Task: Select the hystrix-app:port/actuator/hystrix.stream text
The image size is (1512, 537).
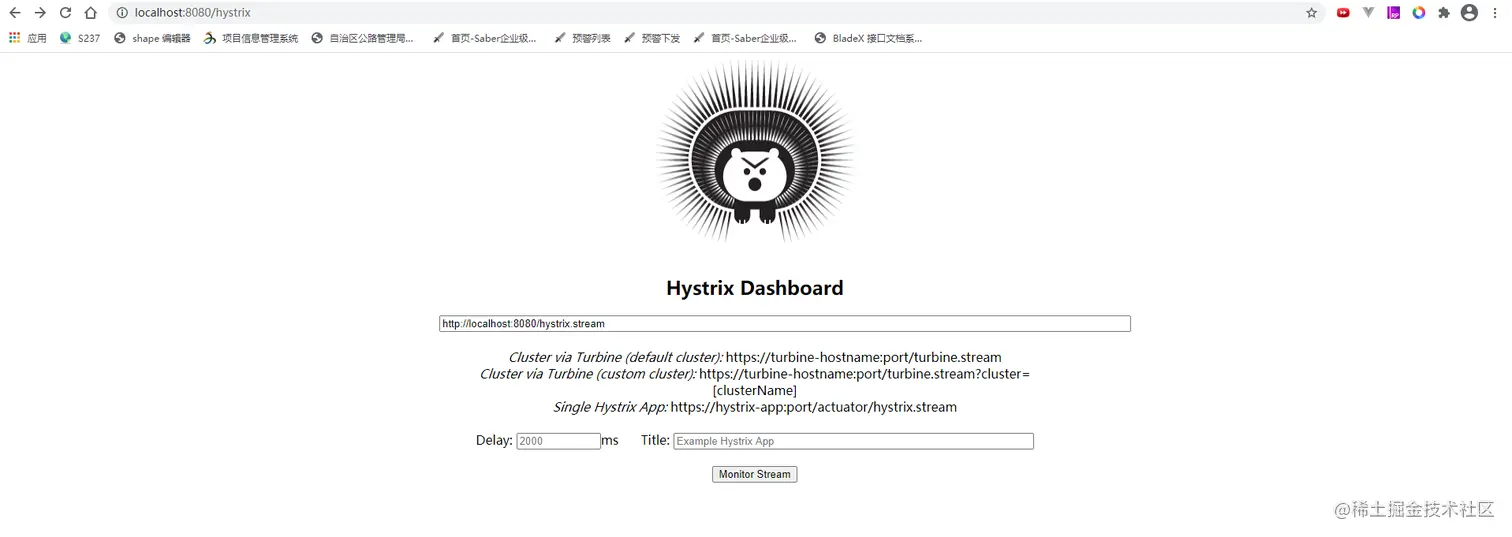Action: [813, 407]
